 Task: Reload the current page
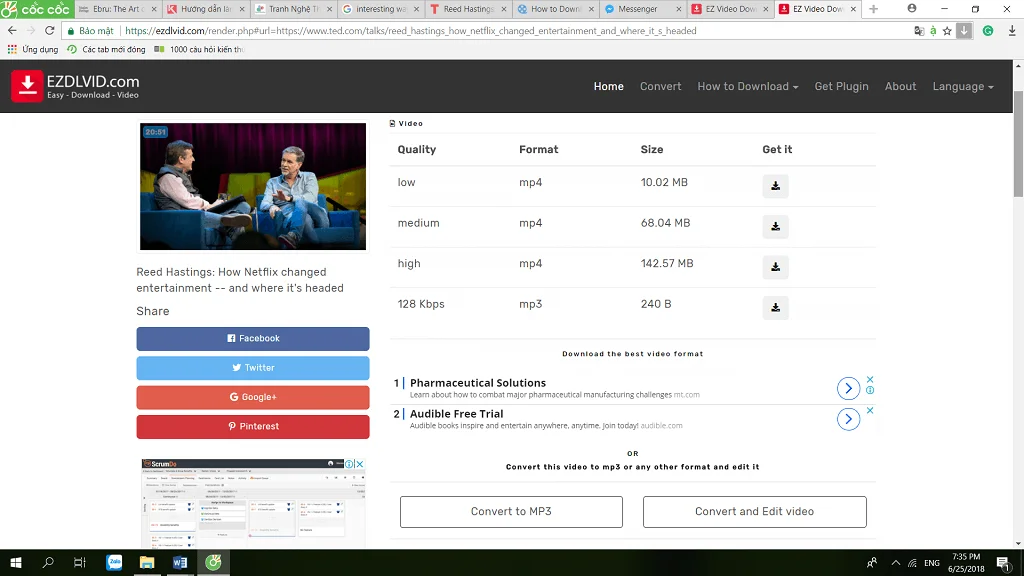(50, 31)
